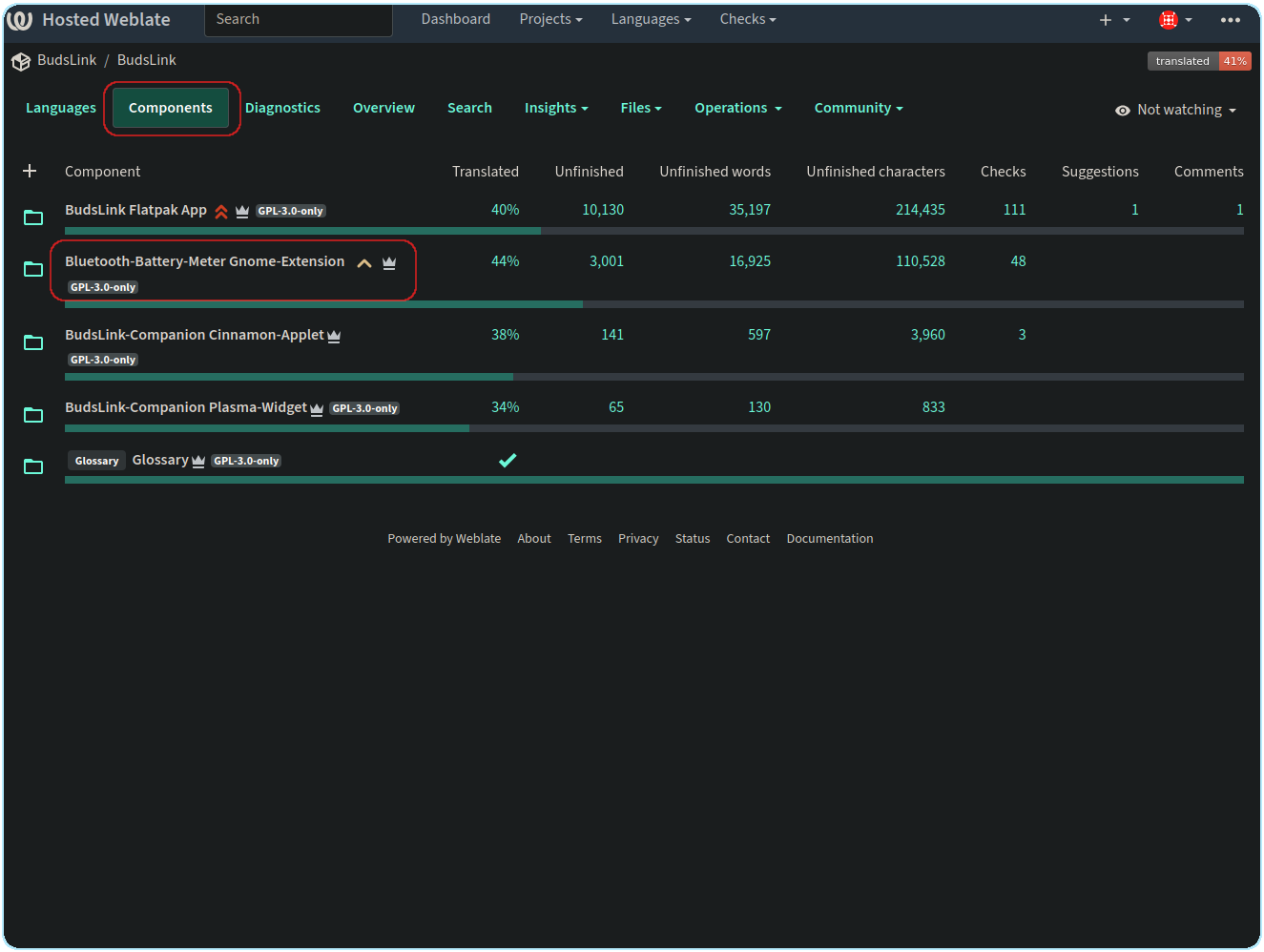Click folder icon for Bluetooth-Battery-Meter Gnome-Extension
The height and width of the screenshot is (952, 1264).
coord(33,269)
